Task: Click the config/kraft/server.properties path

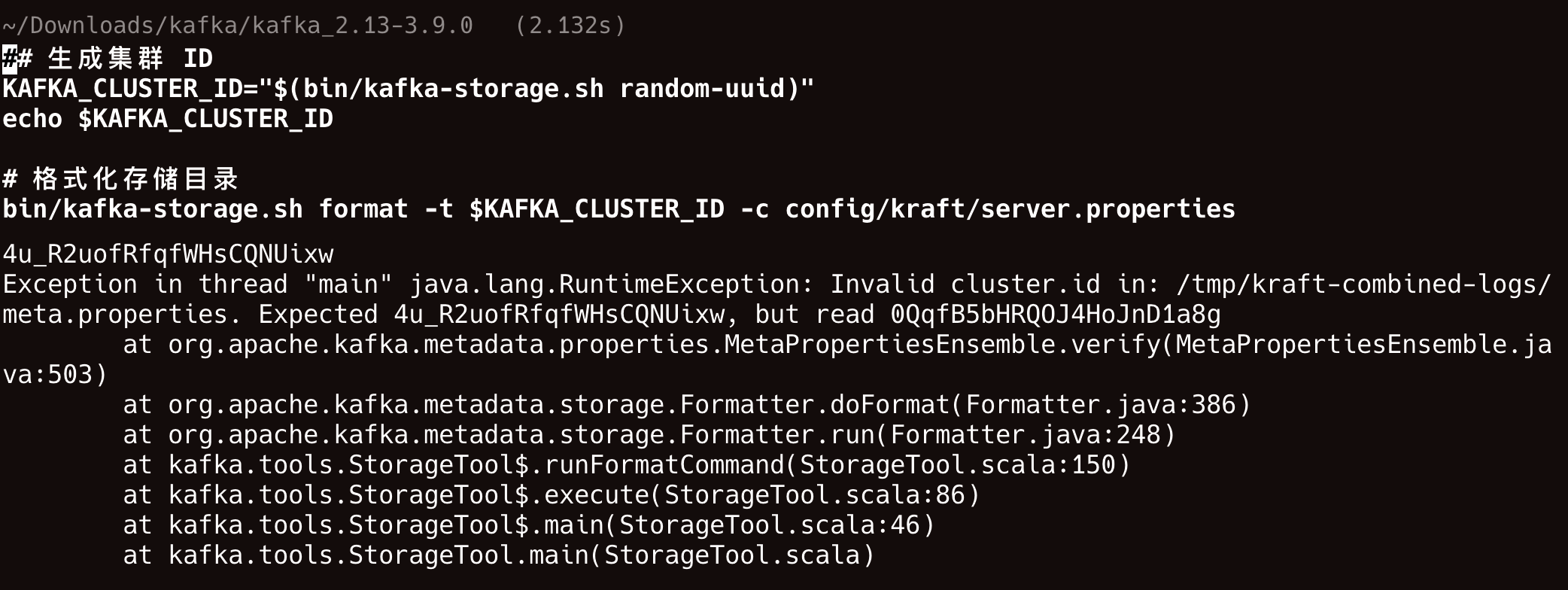Action: (1010, 209)
